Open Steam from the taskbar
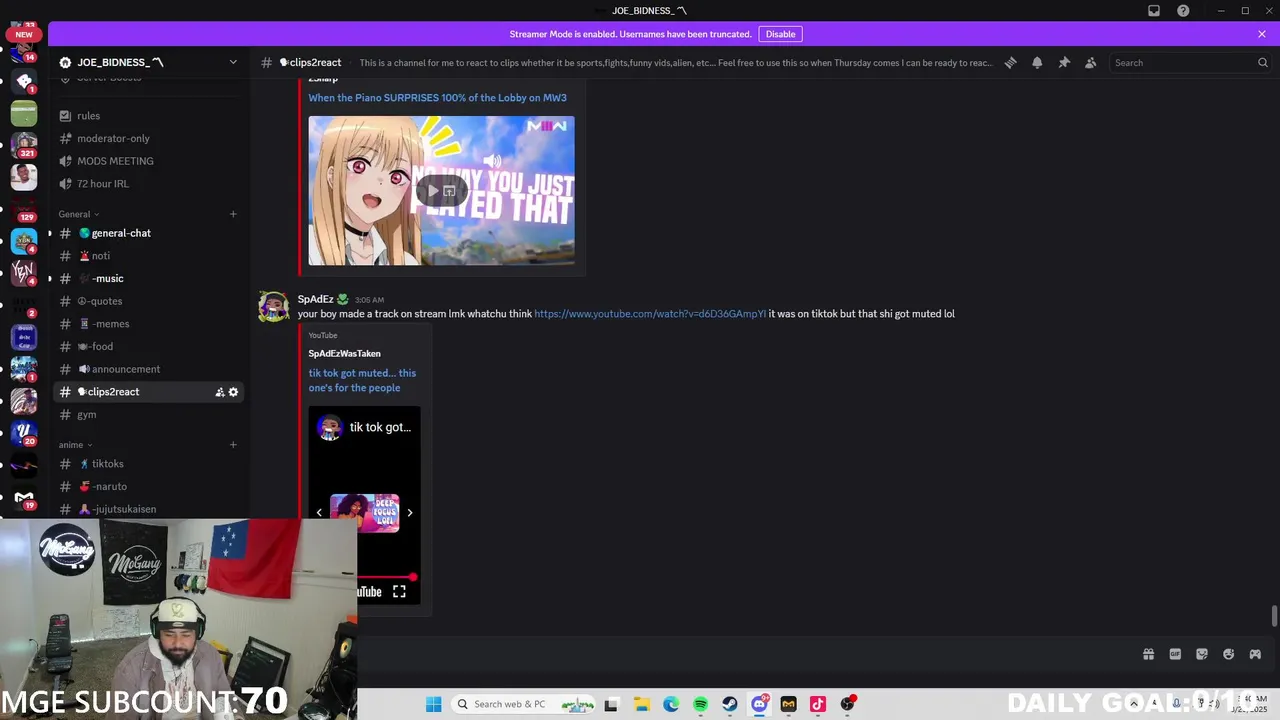This screenshot has height=720, width=1280. 730,704
